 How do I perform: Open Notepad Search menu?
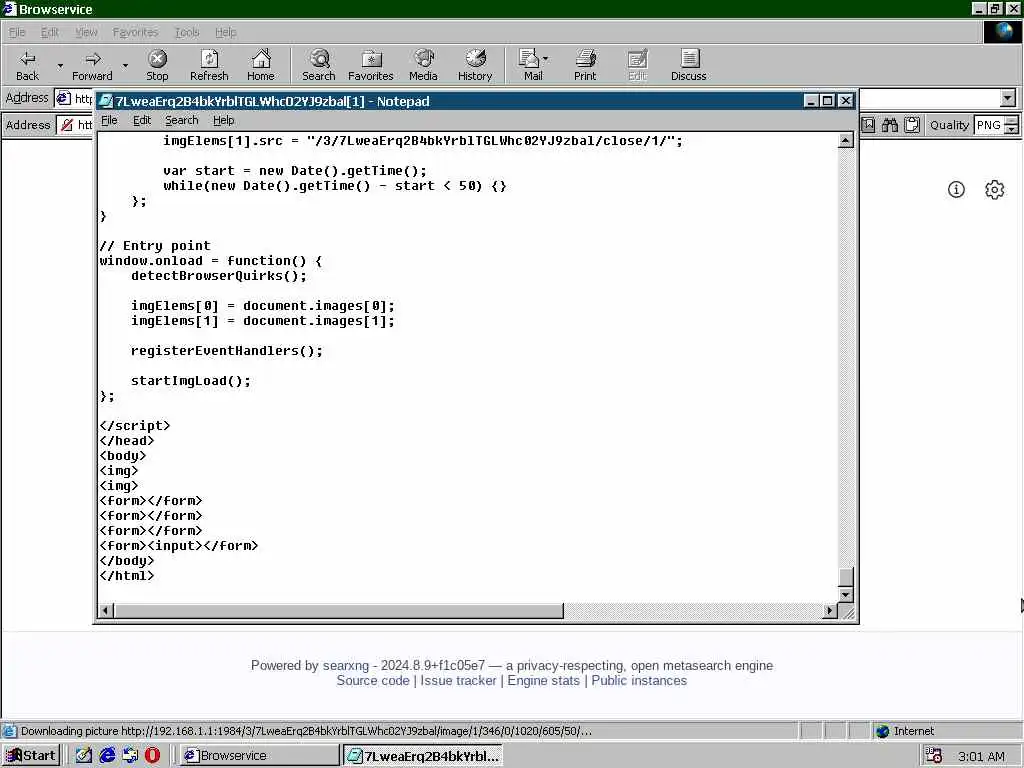point(182,120)
